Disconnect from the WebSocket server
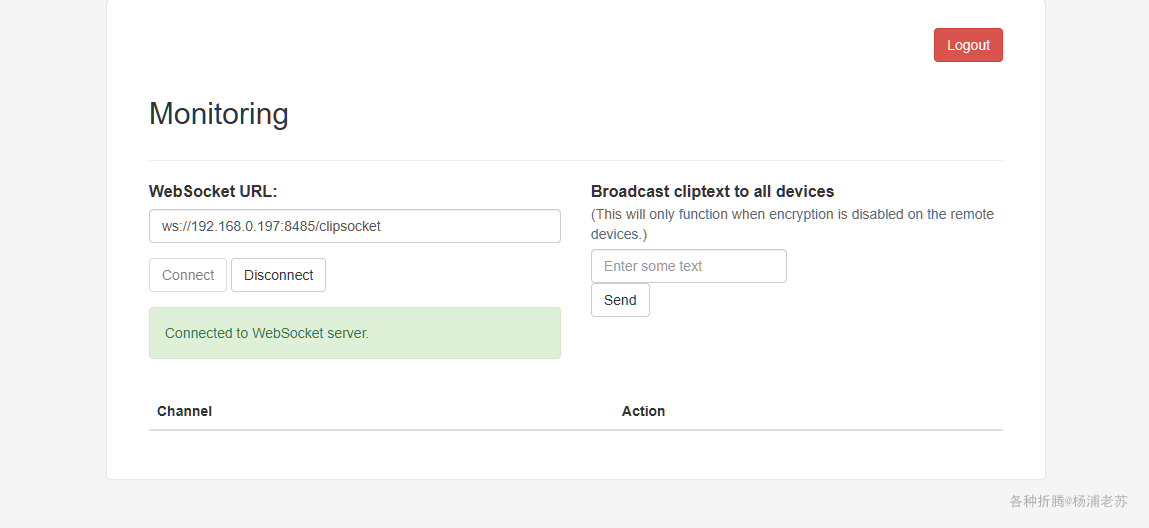The width and height of the screenshot is (1149, 528). 278,275
